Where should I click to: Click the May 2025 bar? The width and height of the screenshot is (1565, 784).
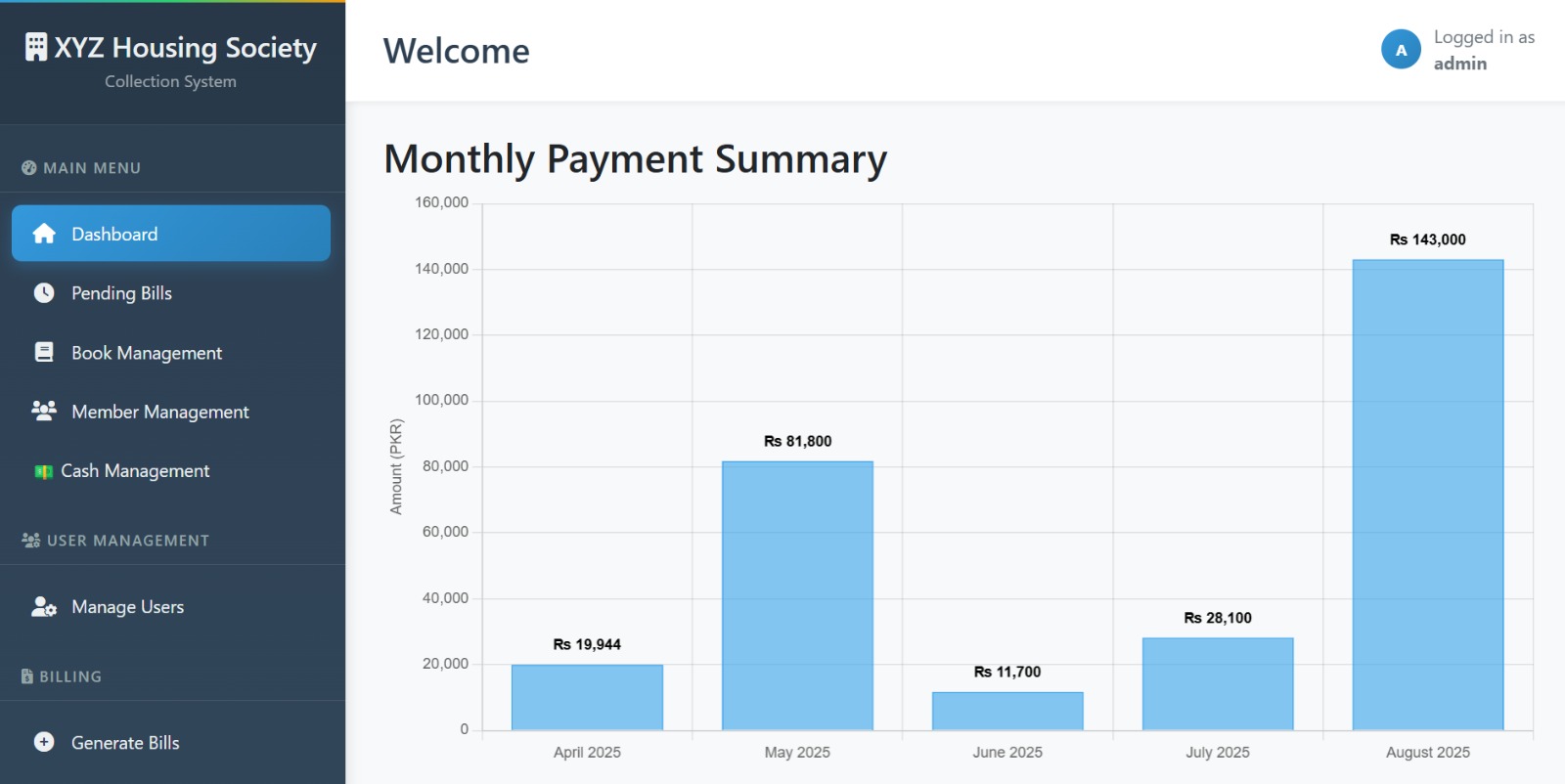click(x=797, y=595)
